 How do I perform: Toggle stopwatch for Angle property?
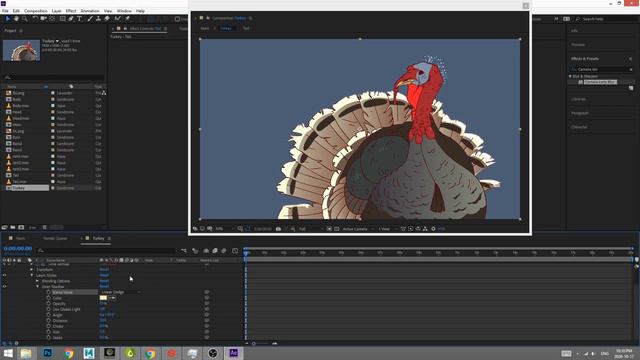coord(49,315)
